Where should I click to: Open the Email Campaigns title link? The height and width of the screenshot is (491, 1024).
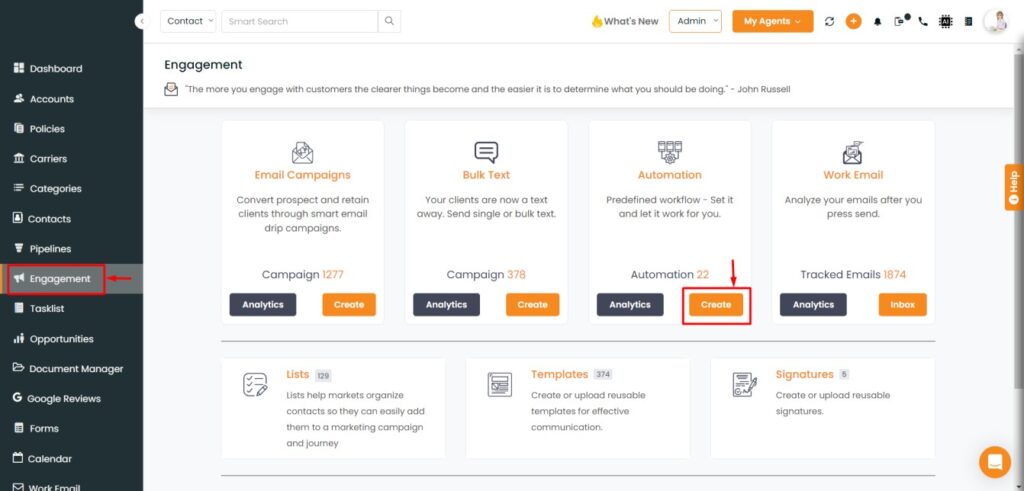click(x=302, y=175)
